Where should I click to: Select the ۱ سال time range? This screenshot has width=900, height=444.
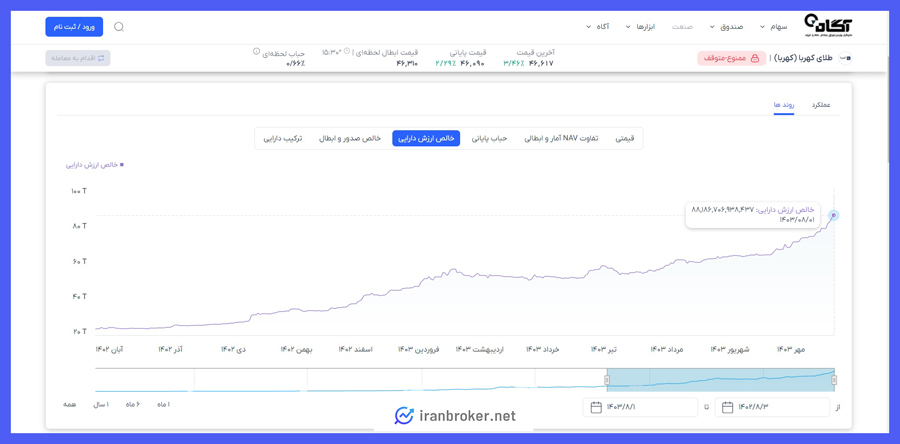click(x=101, y=404)
